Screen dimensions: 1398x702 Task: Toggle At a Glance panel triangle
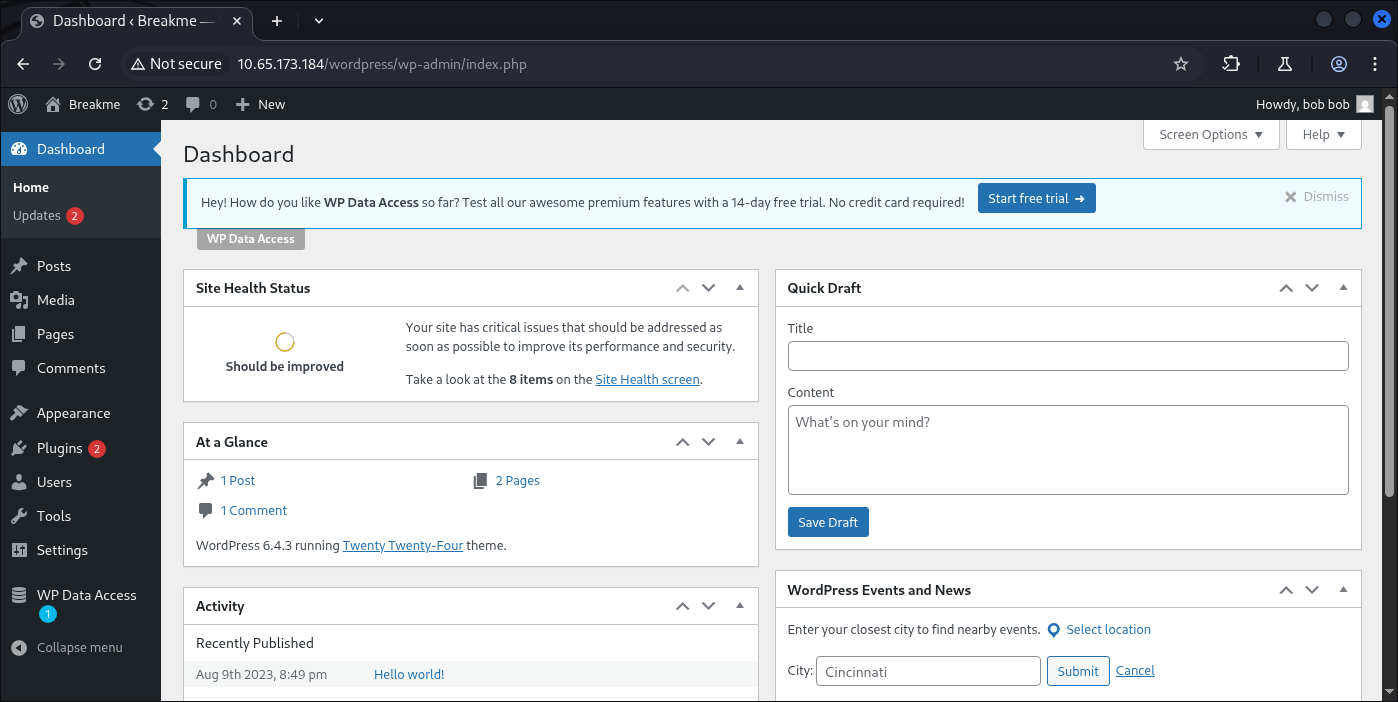(x=740, y=442)
